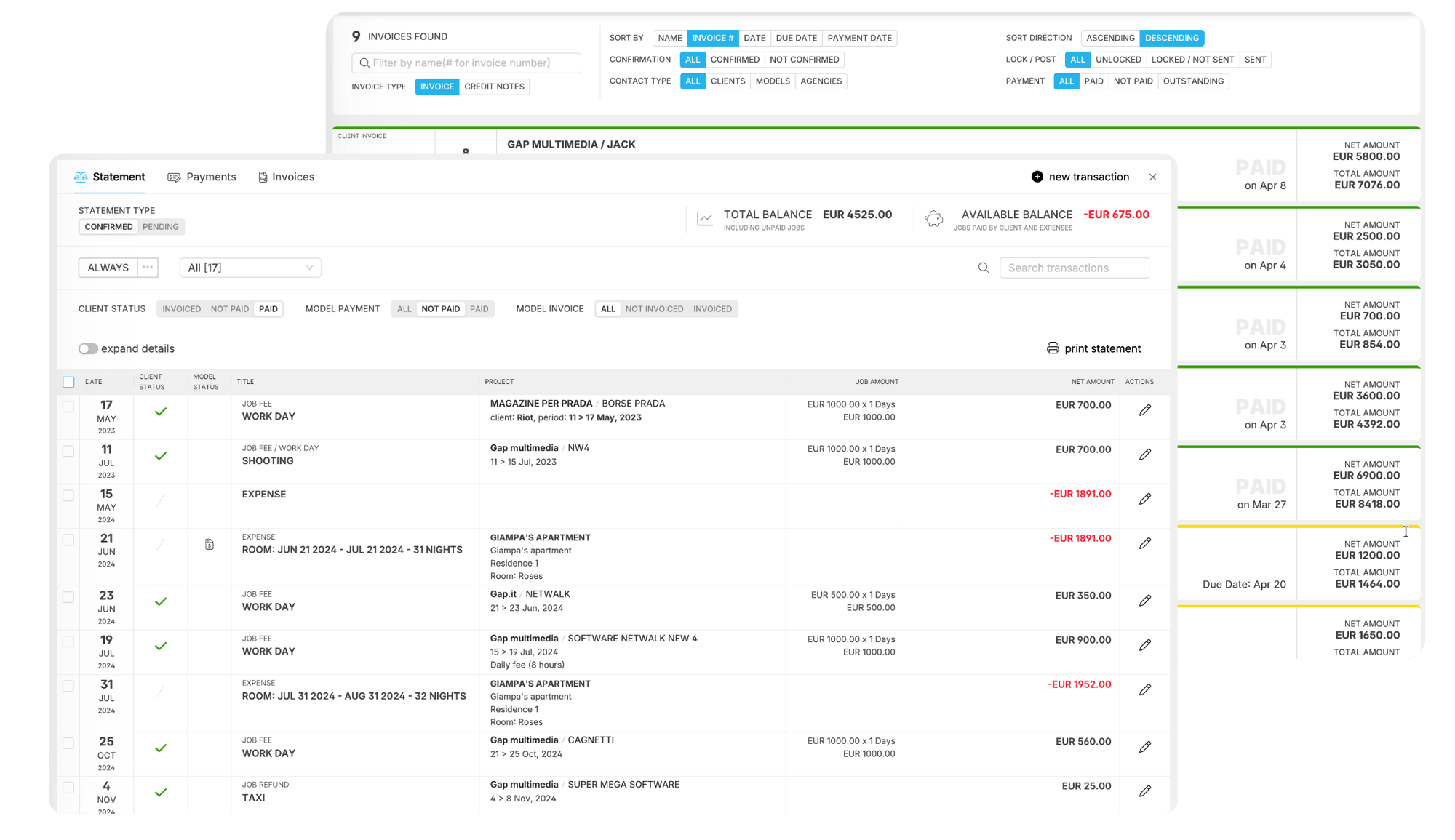The height and width of the screenshot is (840, 1455).
Task: Click the document icon on the room expense row
Action: [x=210, y=543]
